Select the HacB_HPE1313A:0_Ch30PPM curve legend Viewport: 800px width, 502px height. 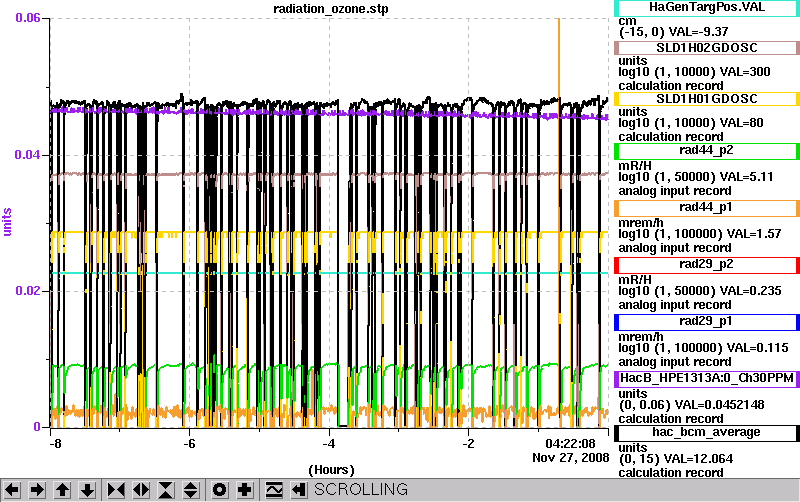click(x=707, y=379)
